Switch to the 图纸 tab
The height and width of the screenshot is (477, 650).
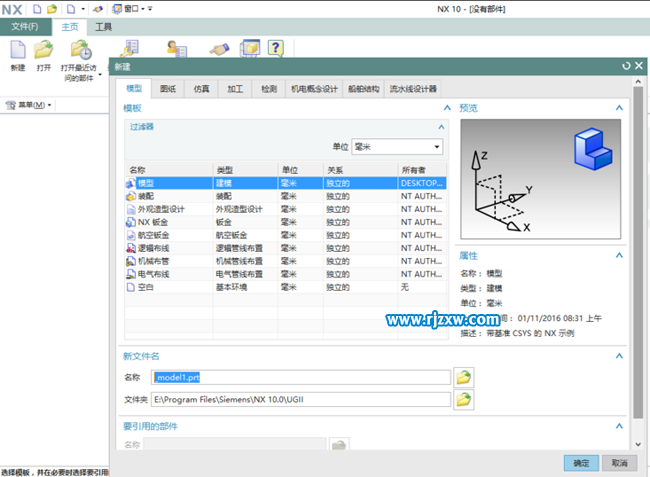(168, 89)
